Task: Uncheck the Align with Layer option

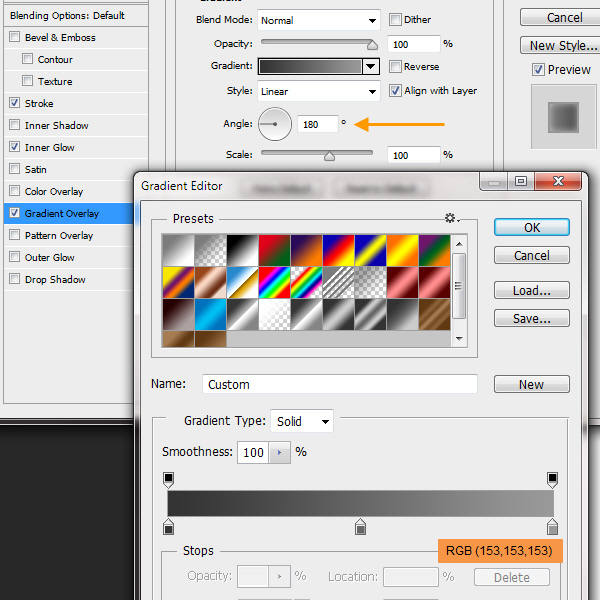Action: [x=395, y=90]
